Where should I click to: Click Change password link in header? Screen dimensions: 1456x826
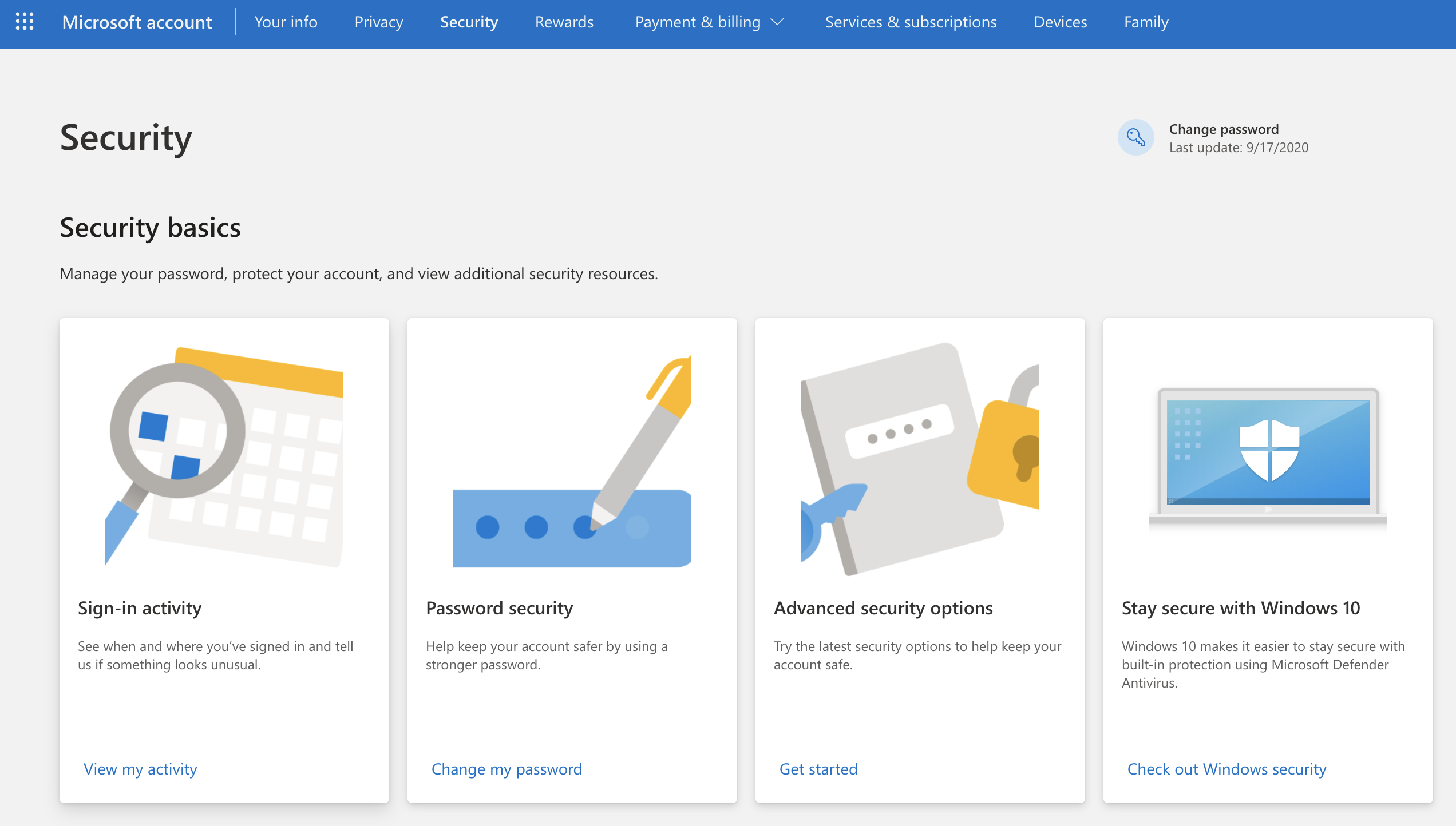(1224, 129)
